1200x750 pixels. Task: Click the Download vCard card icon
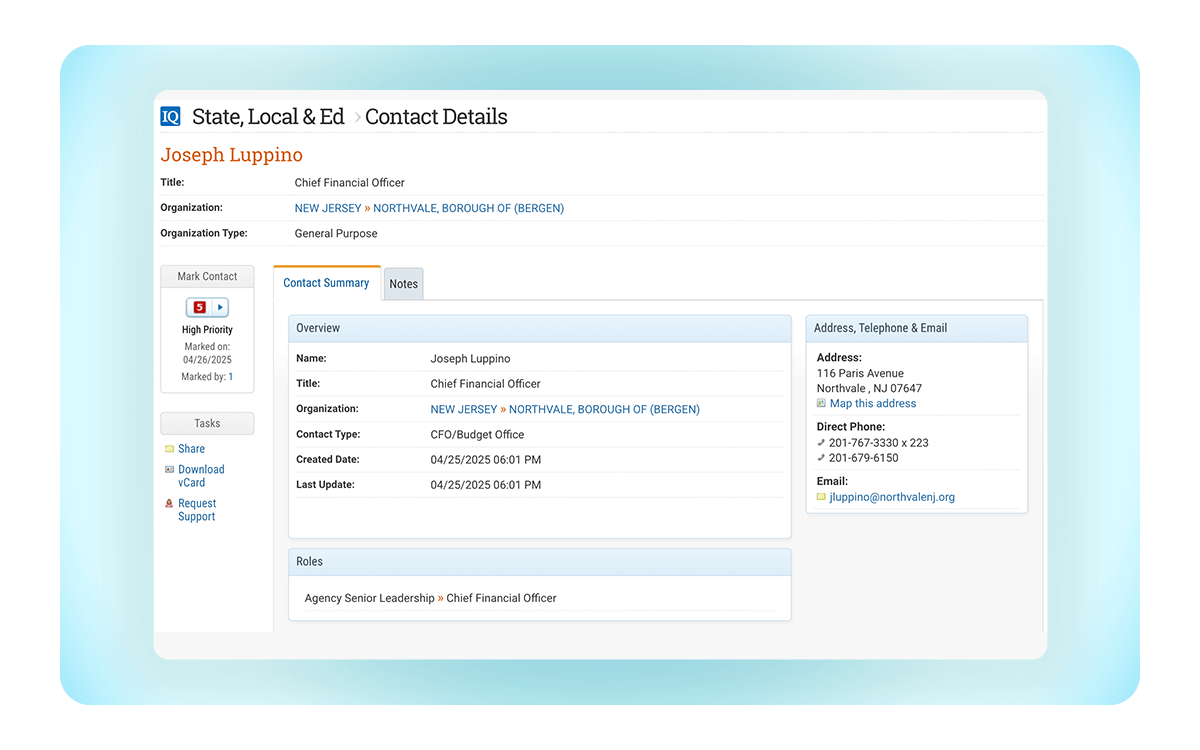(169, 469)
